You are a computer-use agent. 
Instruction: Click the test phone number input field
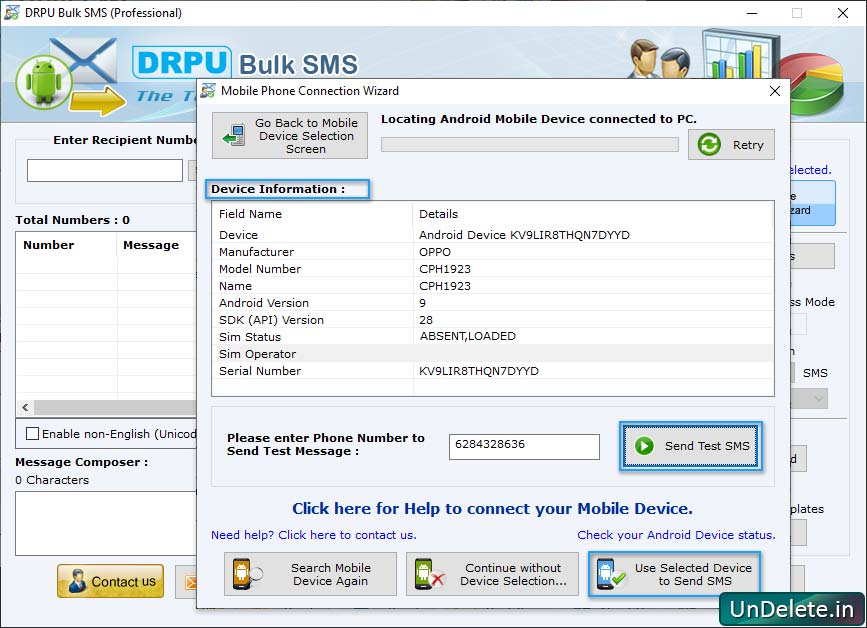tap(524, 447)
